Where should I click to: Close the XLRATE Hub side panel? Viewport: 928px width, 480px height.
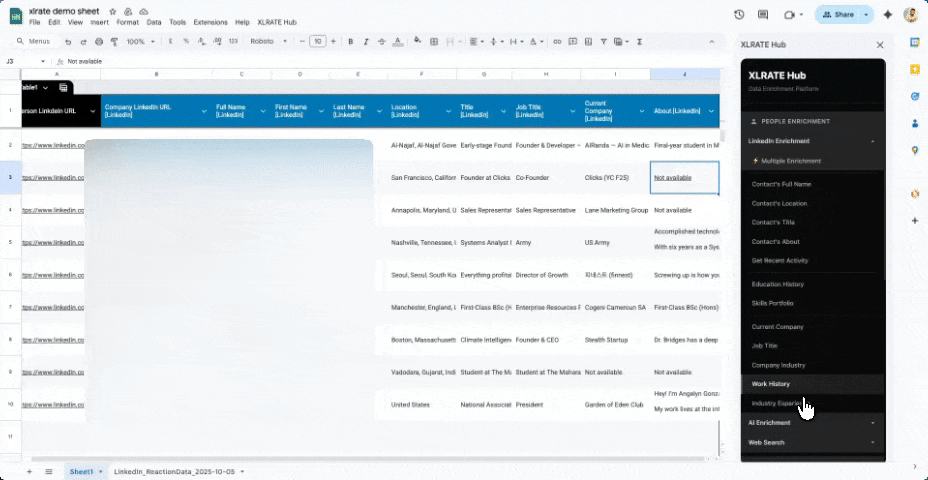pyautogui.click(x=880, y=45)
